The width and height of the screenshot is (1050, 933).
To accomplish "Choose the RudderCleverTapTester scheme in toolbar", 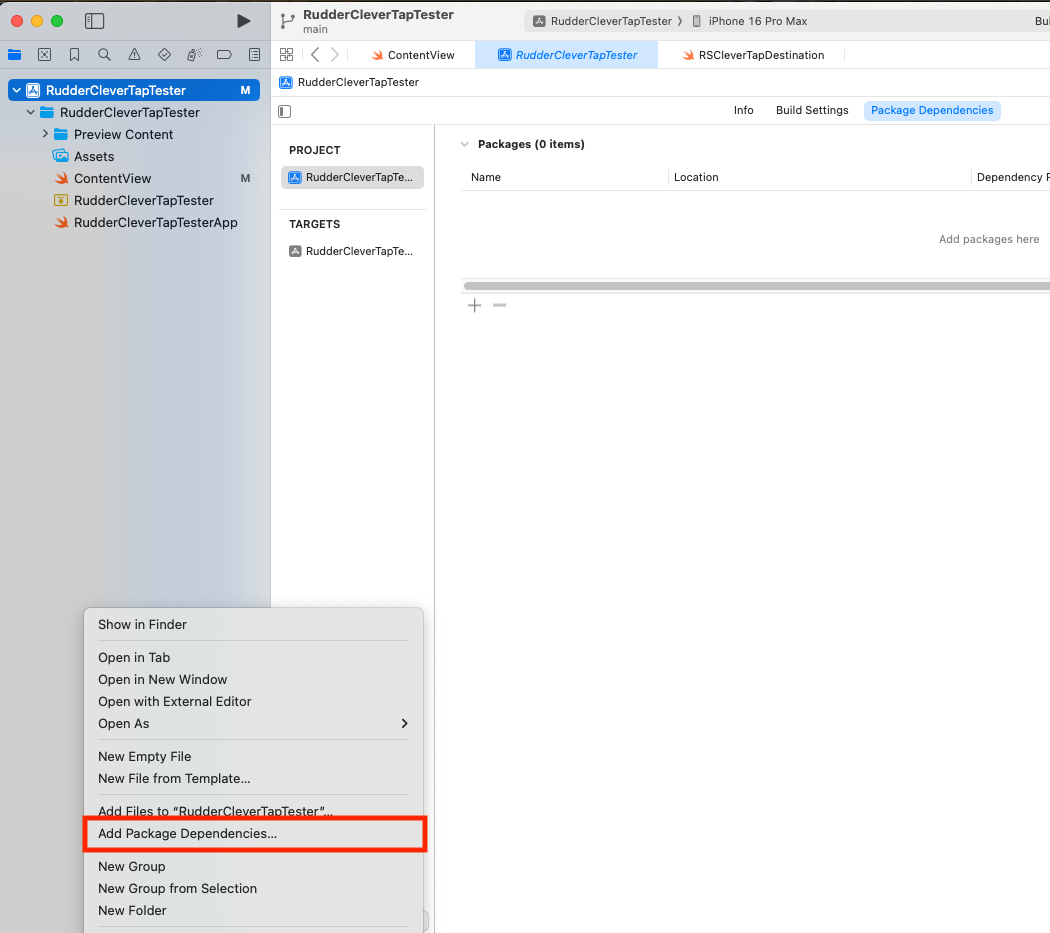I will (602, 21).
